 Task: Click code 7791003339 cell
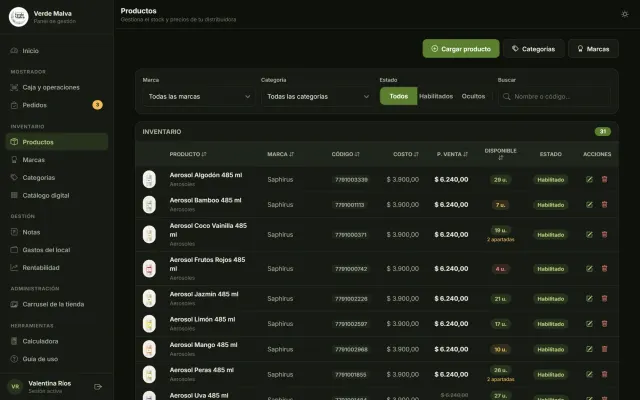point(351,180)
